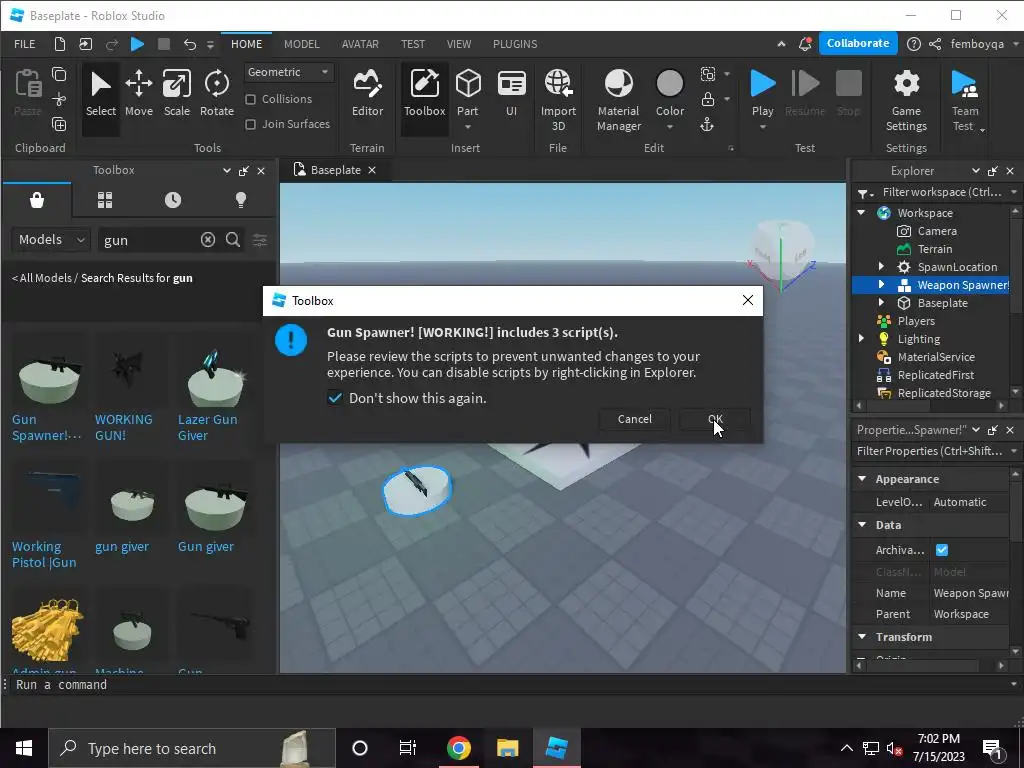Click the notifications bell icon

click(x=805, y=44)
